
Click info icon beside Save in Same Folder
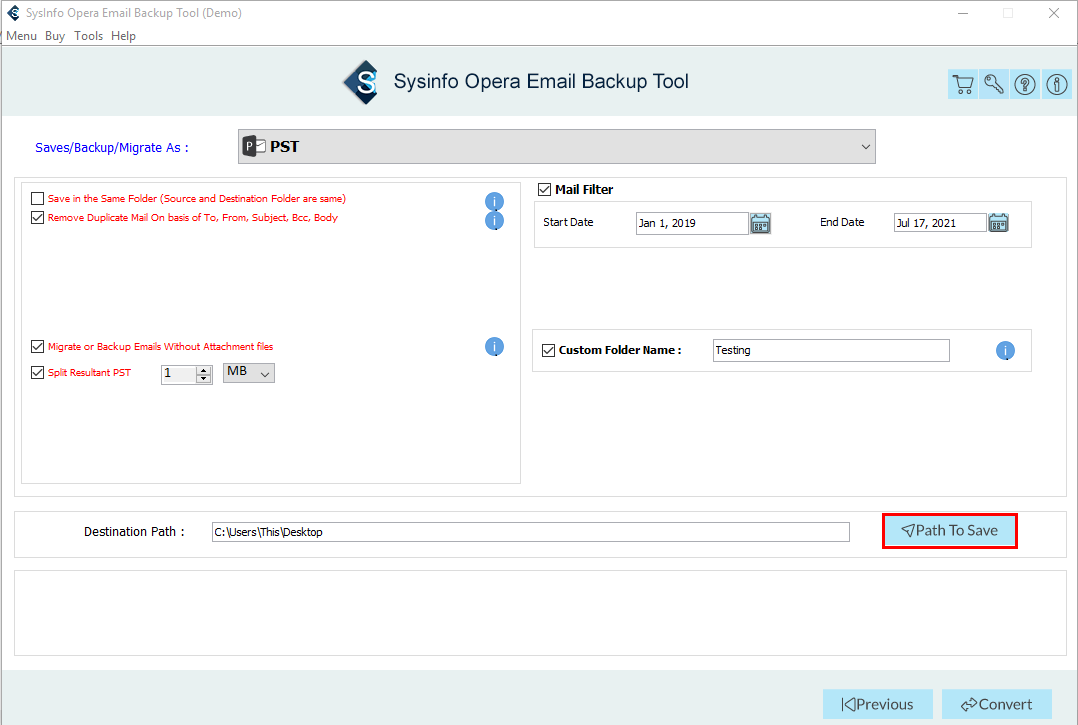coord(494,201)
